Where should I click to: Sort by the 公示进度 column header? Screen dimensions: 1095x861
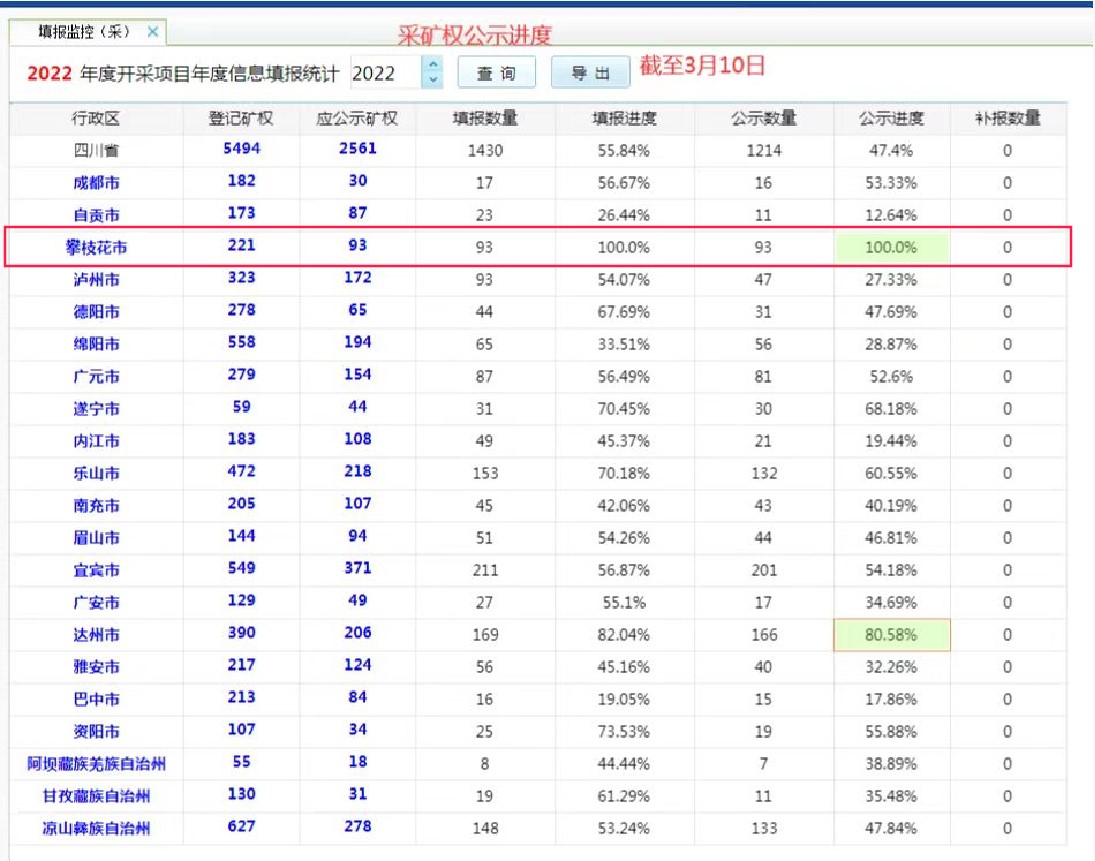pyautogui.click(x=891, y=119)
